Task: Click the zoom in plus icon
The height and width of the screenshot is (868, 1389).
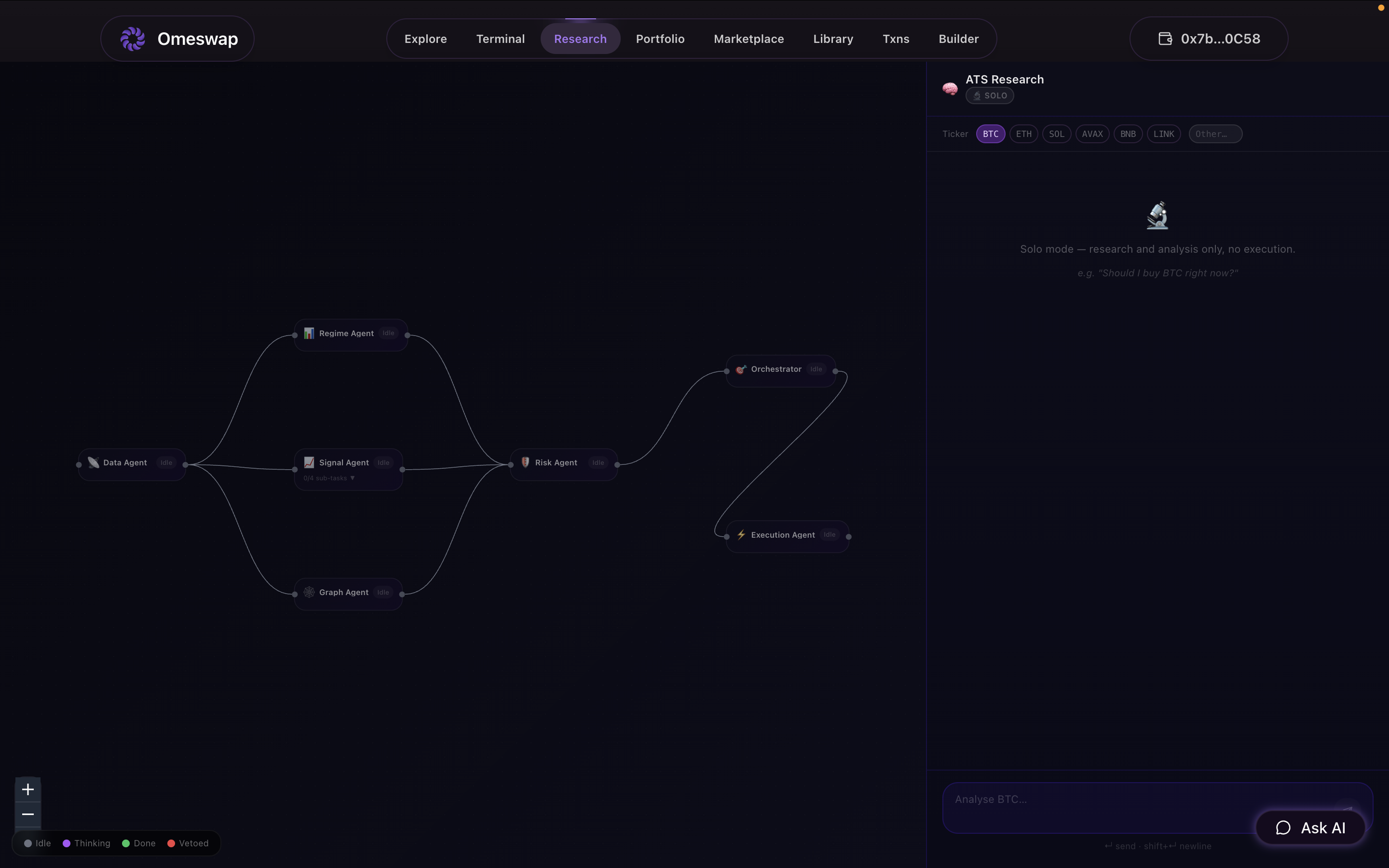Action: point(27,789)
